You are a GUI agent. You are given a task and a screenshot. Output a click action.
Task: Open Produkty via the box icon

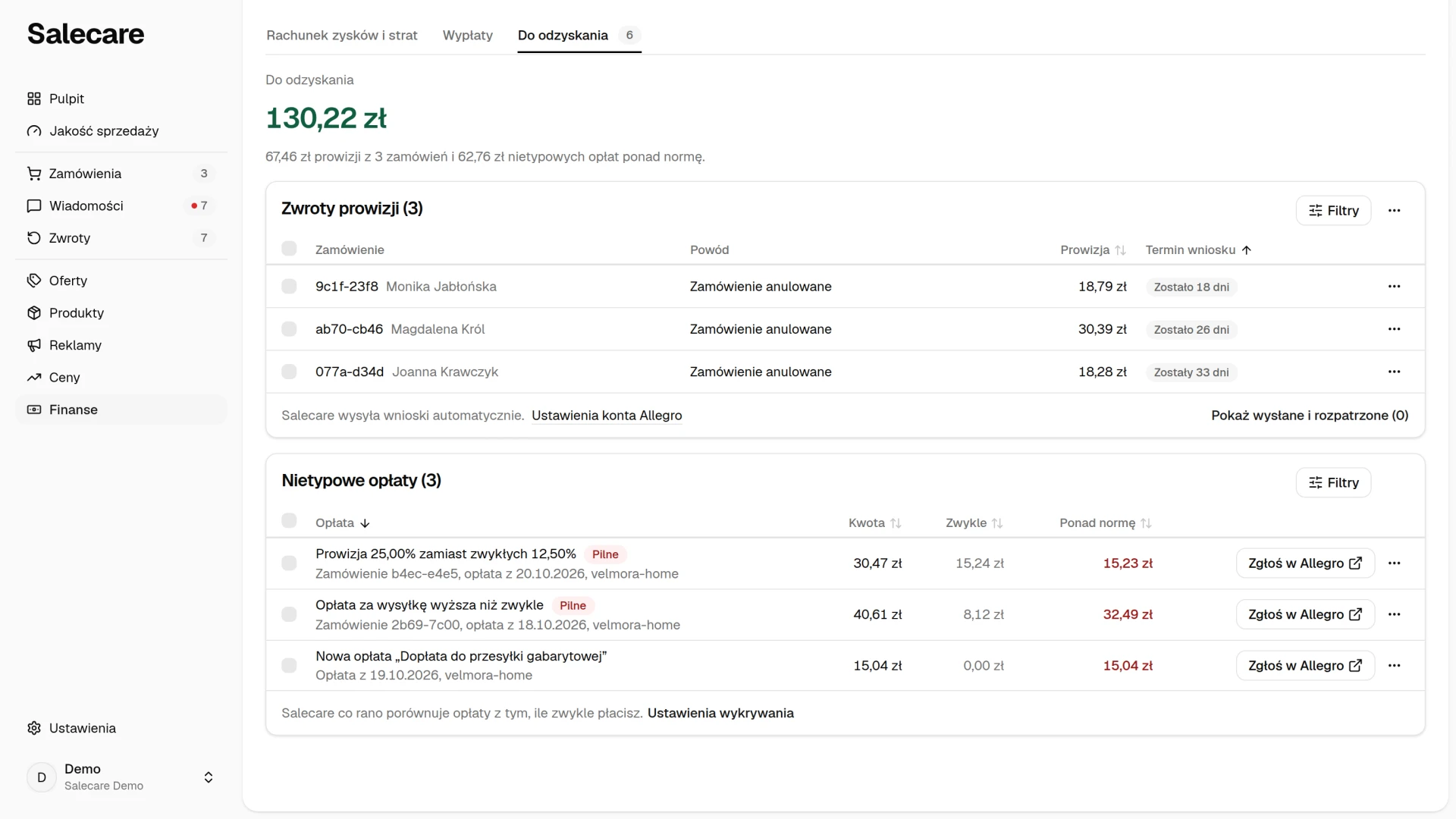(x=34, y=313)
